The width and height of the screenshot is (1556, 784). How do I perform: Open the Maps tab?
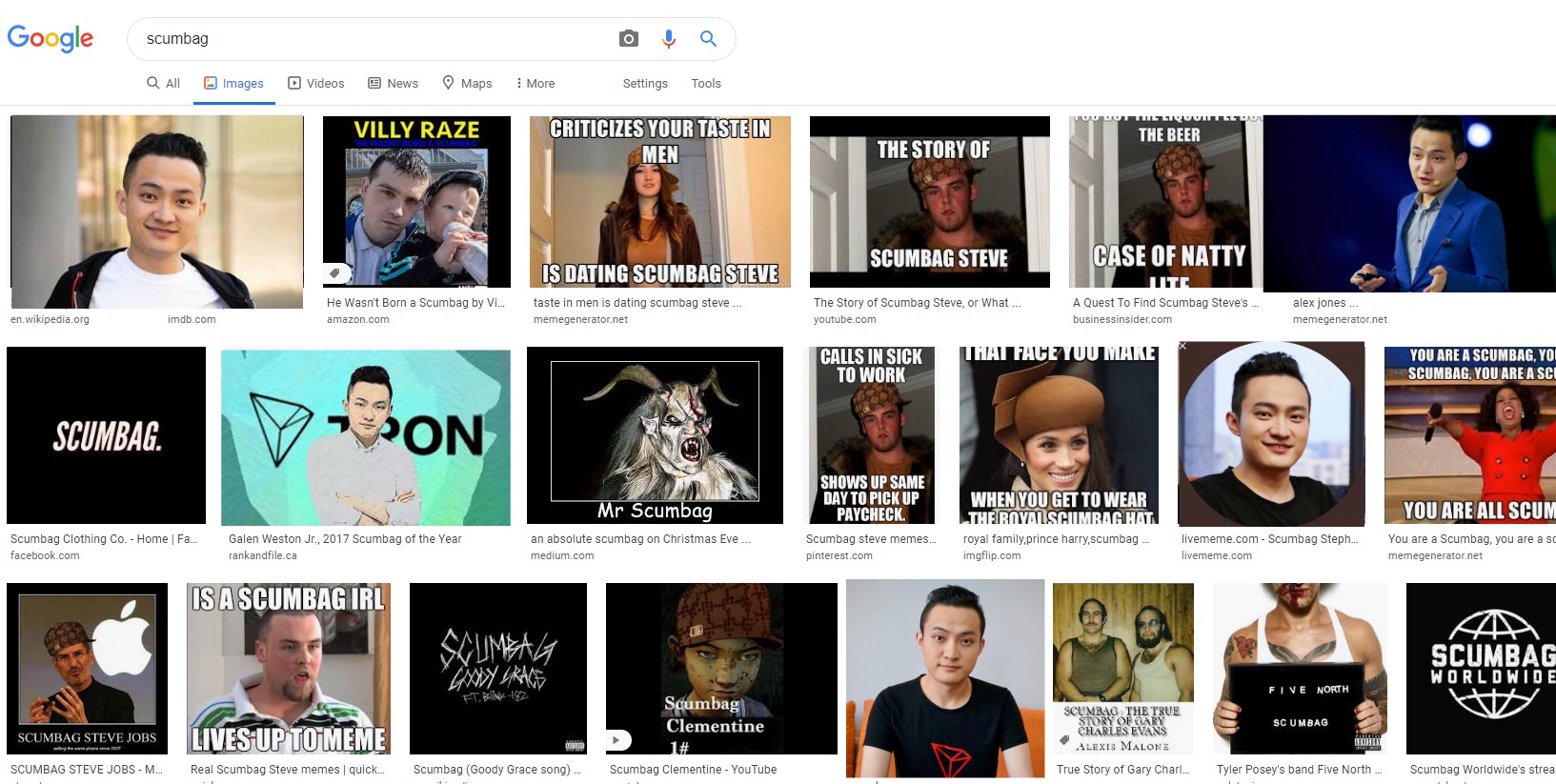pos(467,83)
